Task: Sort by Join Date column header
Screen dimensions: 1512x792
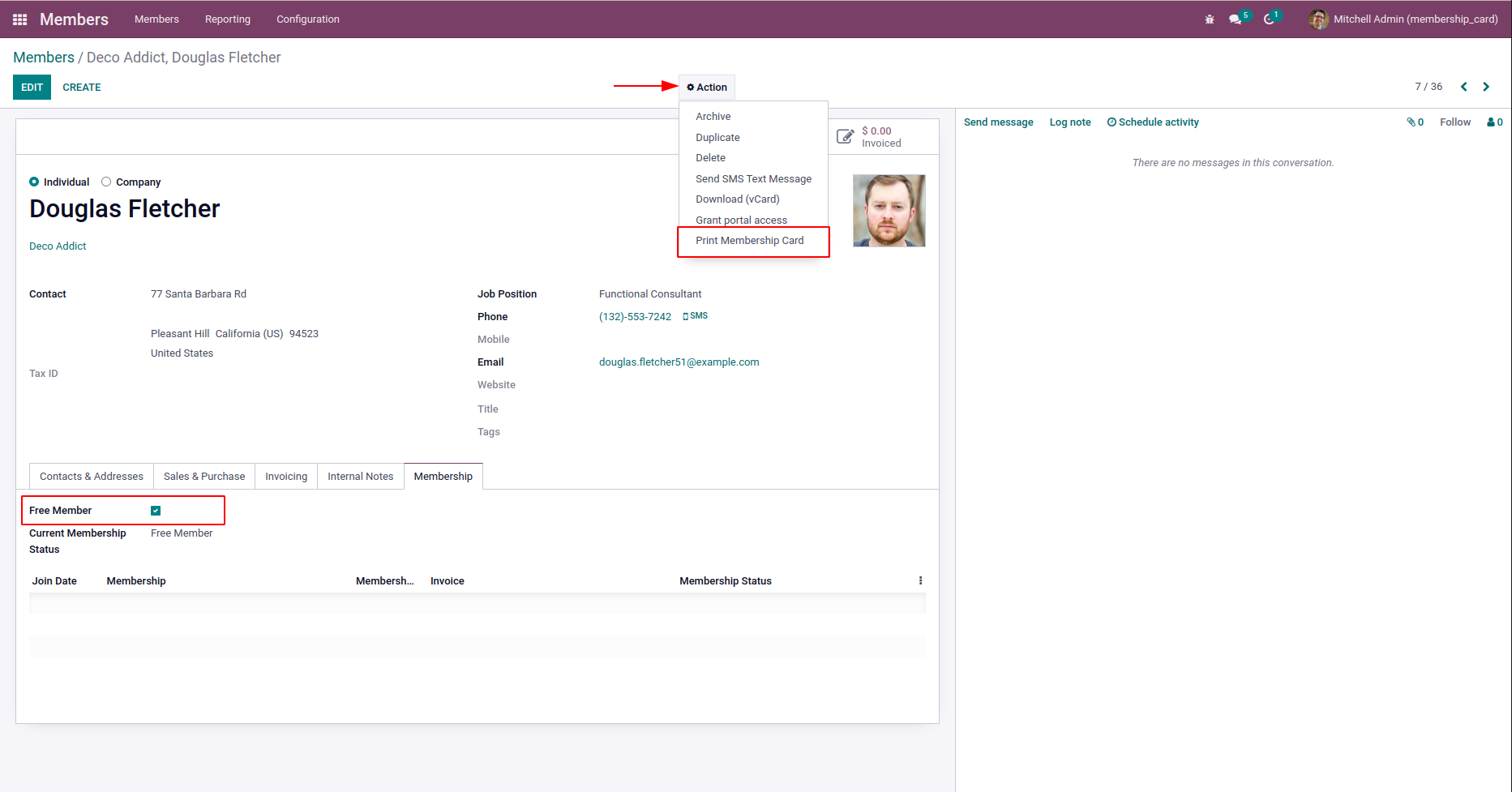Action: [x=54, y=581]
